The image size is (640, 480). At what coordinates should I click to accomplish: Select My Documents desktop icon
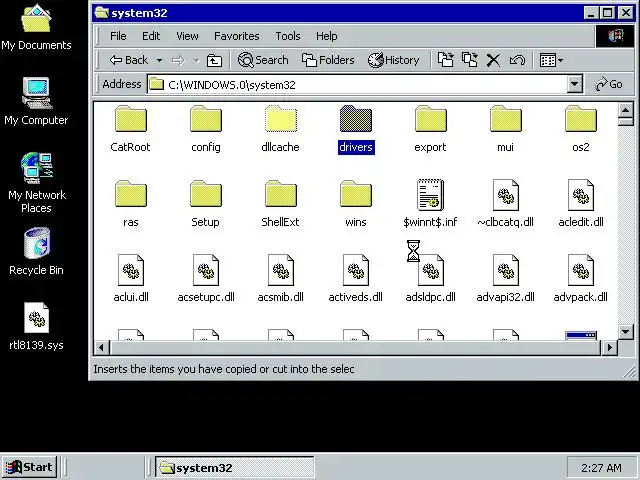point(36,27)
